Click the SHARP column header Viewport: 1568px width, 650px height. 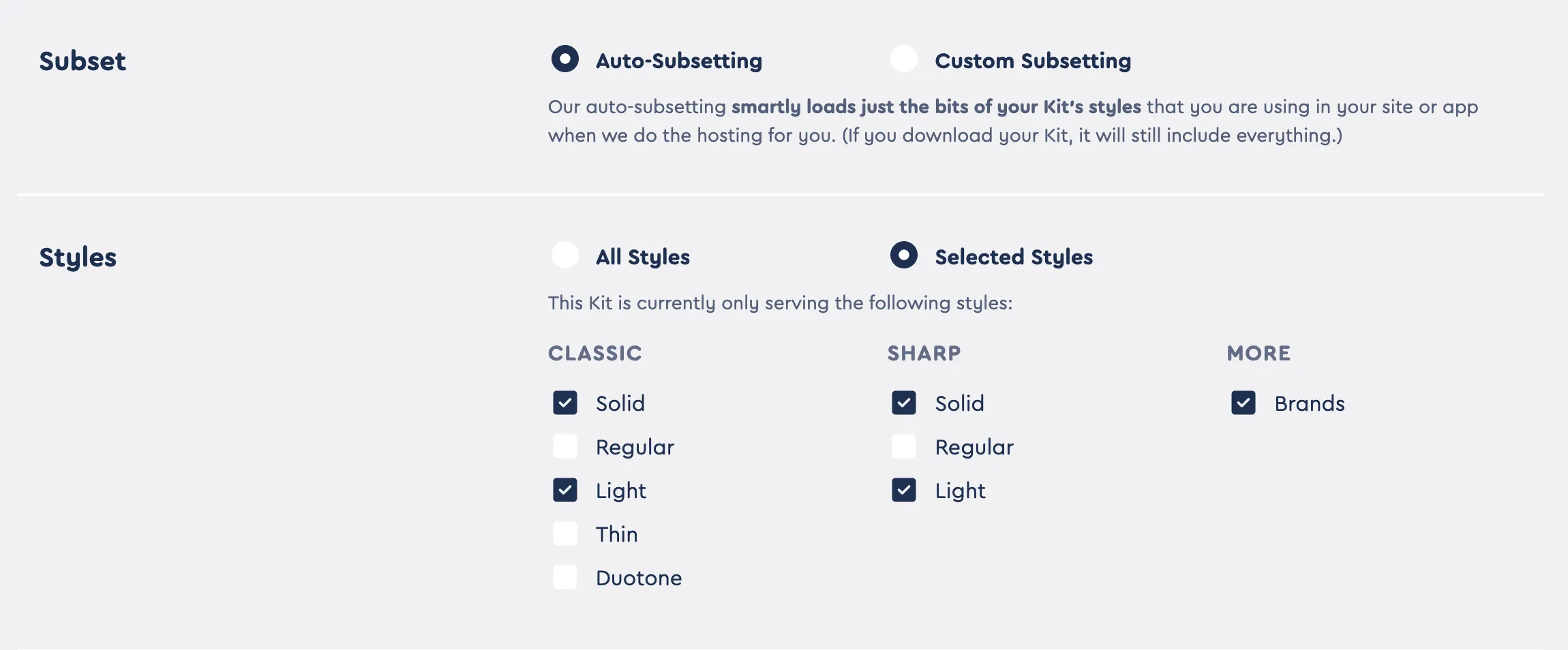[x=923, y=353]
